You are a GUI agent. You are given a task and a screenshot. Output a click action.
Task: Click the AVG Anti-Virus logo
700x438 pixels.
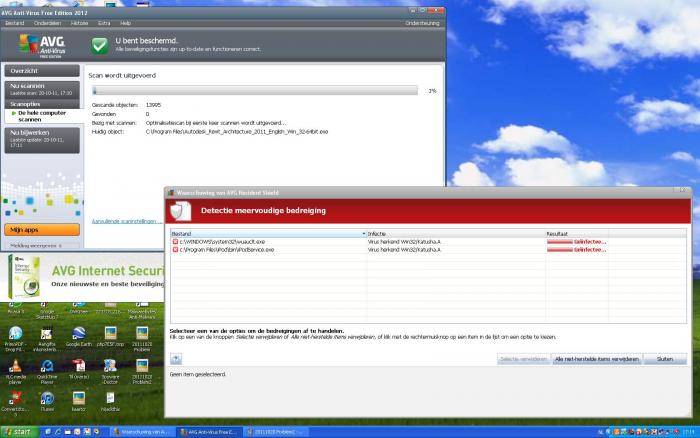click(x=42, y=46)
